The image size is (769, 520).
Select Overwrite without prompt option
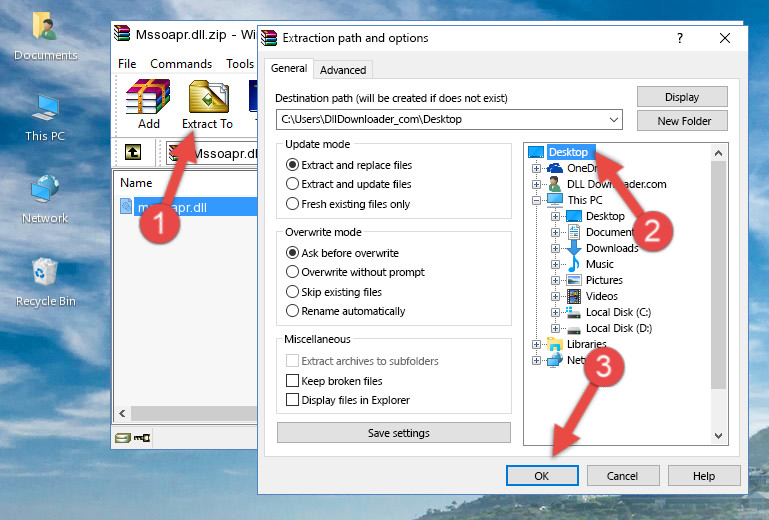click(355, 272)
